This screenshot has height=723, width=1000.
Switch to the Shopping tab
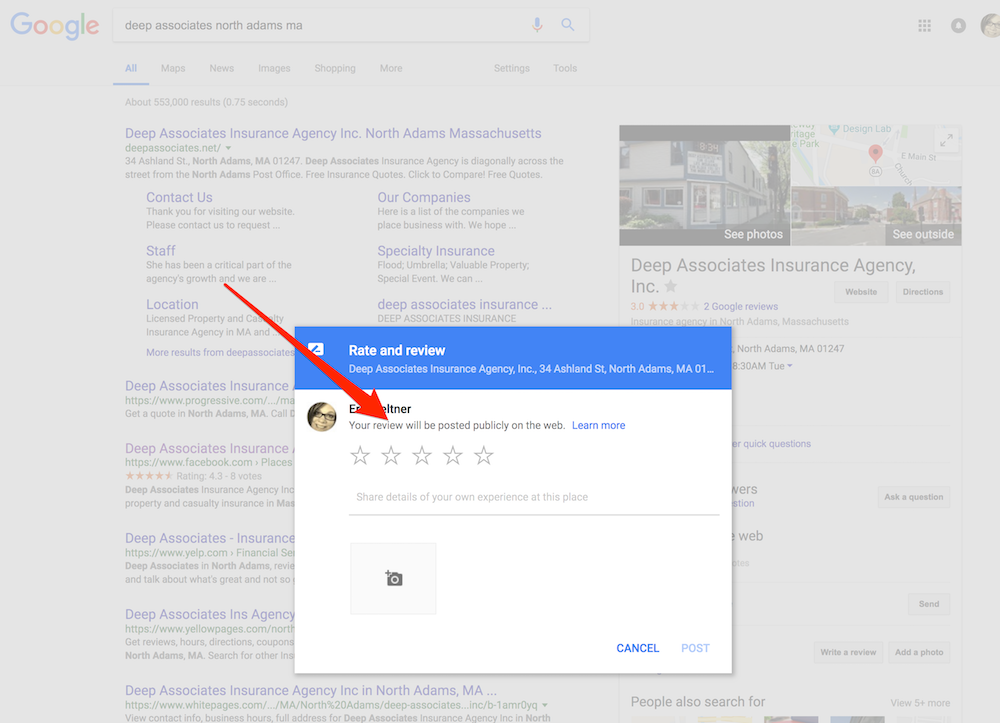[x=335, y=68]
